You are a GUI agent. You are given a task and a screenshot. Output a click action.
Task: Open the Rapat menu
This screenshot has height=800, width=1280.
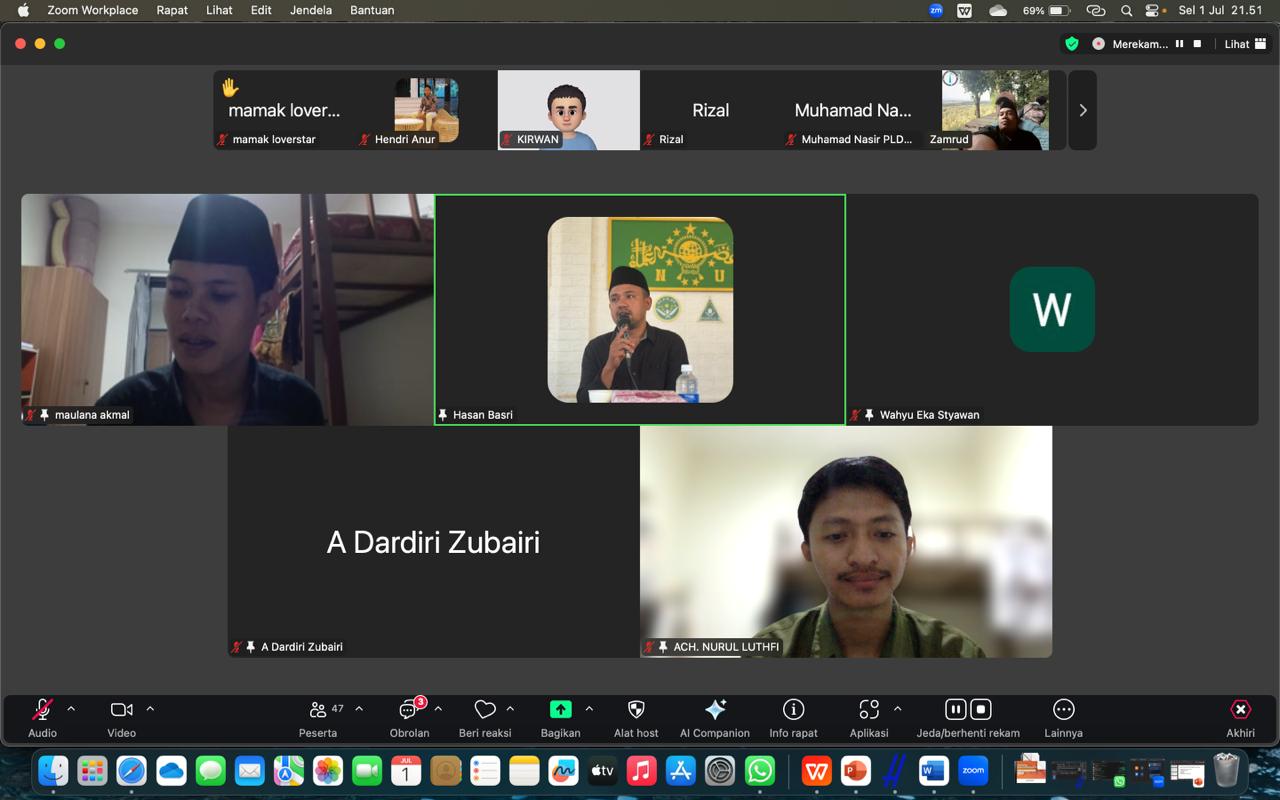point(172,10)
